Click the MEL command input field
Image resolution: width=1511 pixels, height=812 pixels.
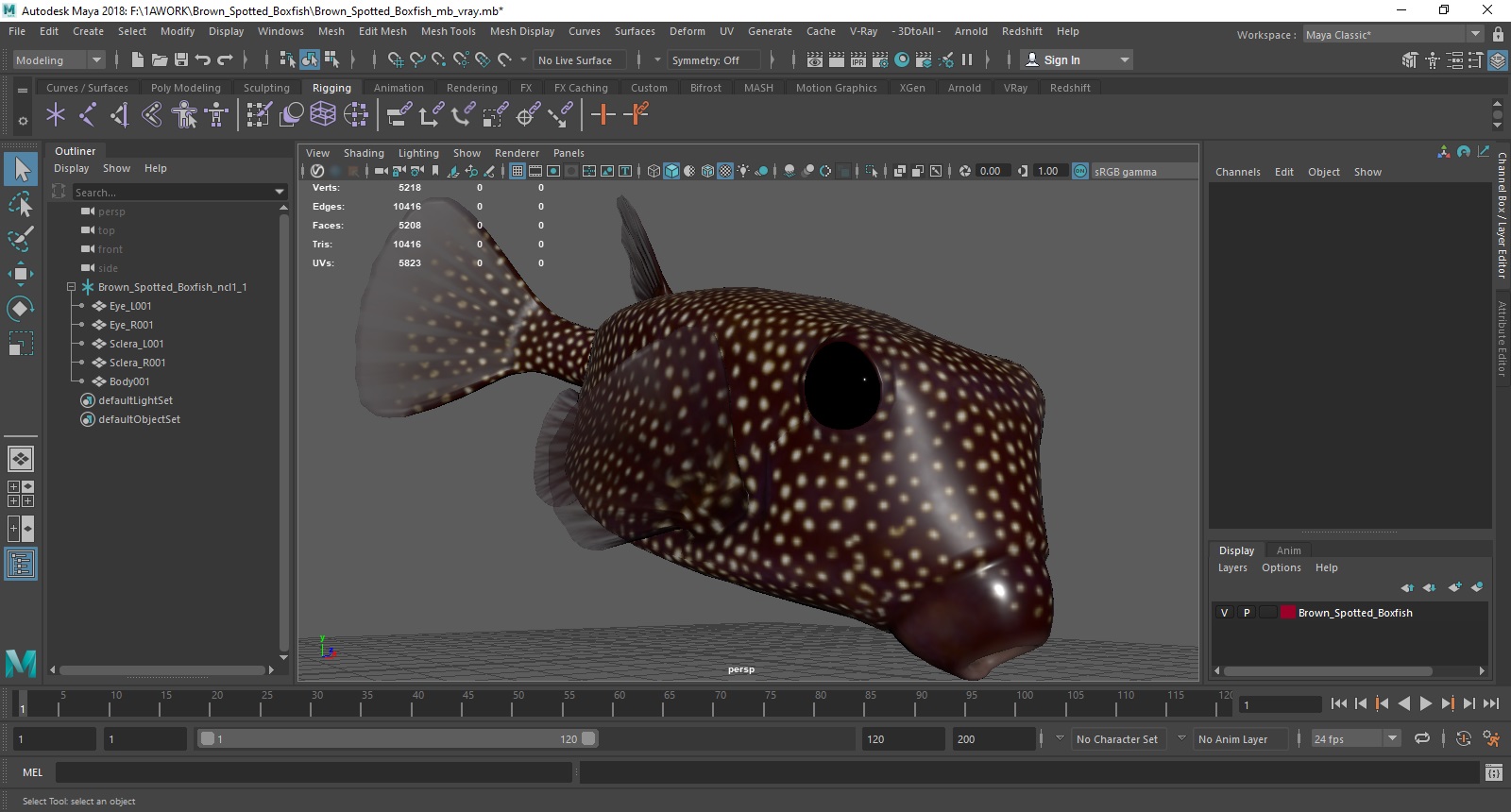click(314, 772)
